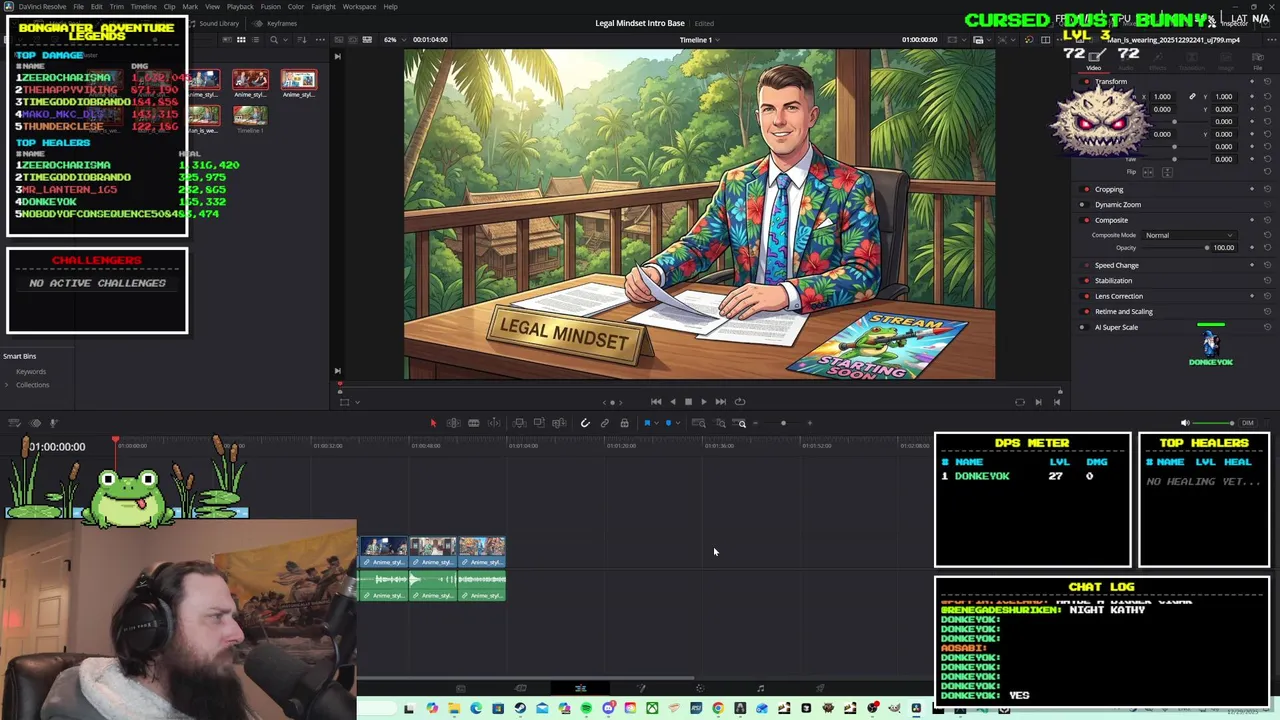Open the Keyframes panel
The image size is (1280, 720).
click(x=276, y=23)
